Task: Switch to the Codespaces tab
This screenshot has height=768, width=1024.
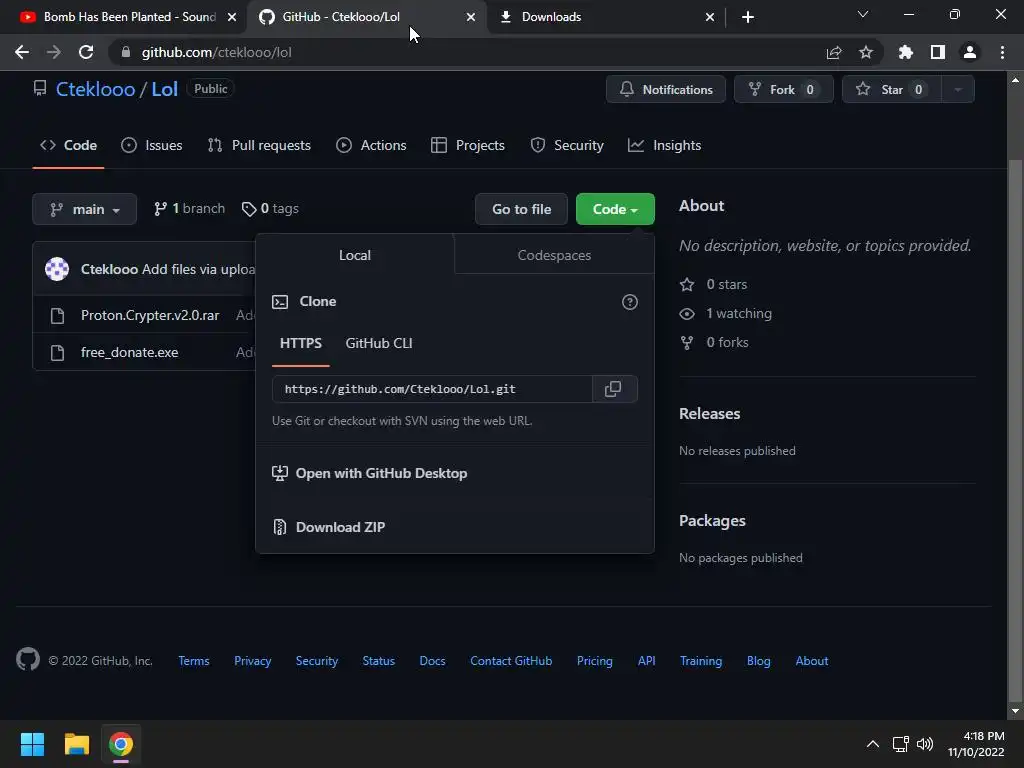Action: [554, 255]
